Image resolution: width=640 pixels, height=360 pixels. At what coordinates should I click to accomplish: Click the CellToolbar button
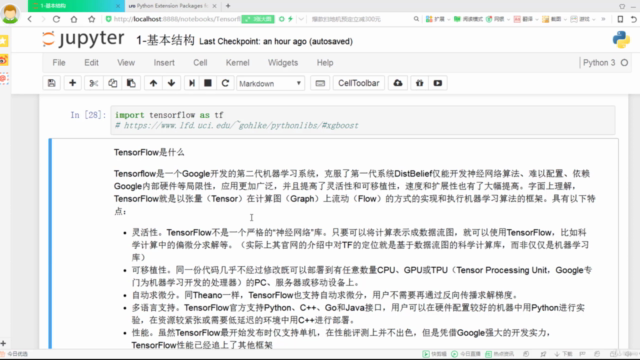(358, 83)
